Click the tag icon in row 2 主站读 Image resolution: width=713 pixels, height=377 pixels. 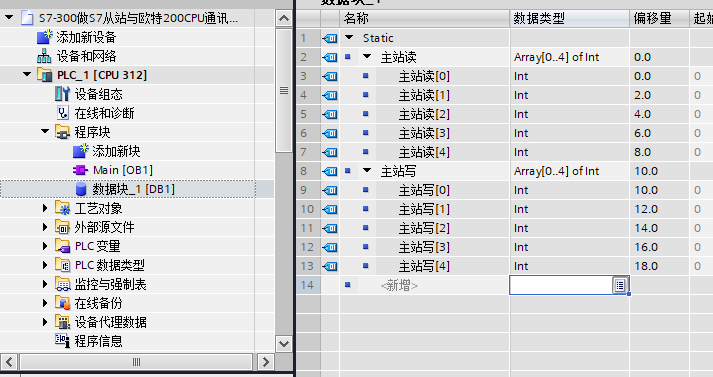click(330, 57)
